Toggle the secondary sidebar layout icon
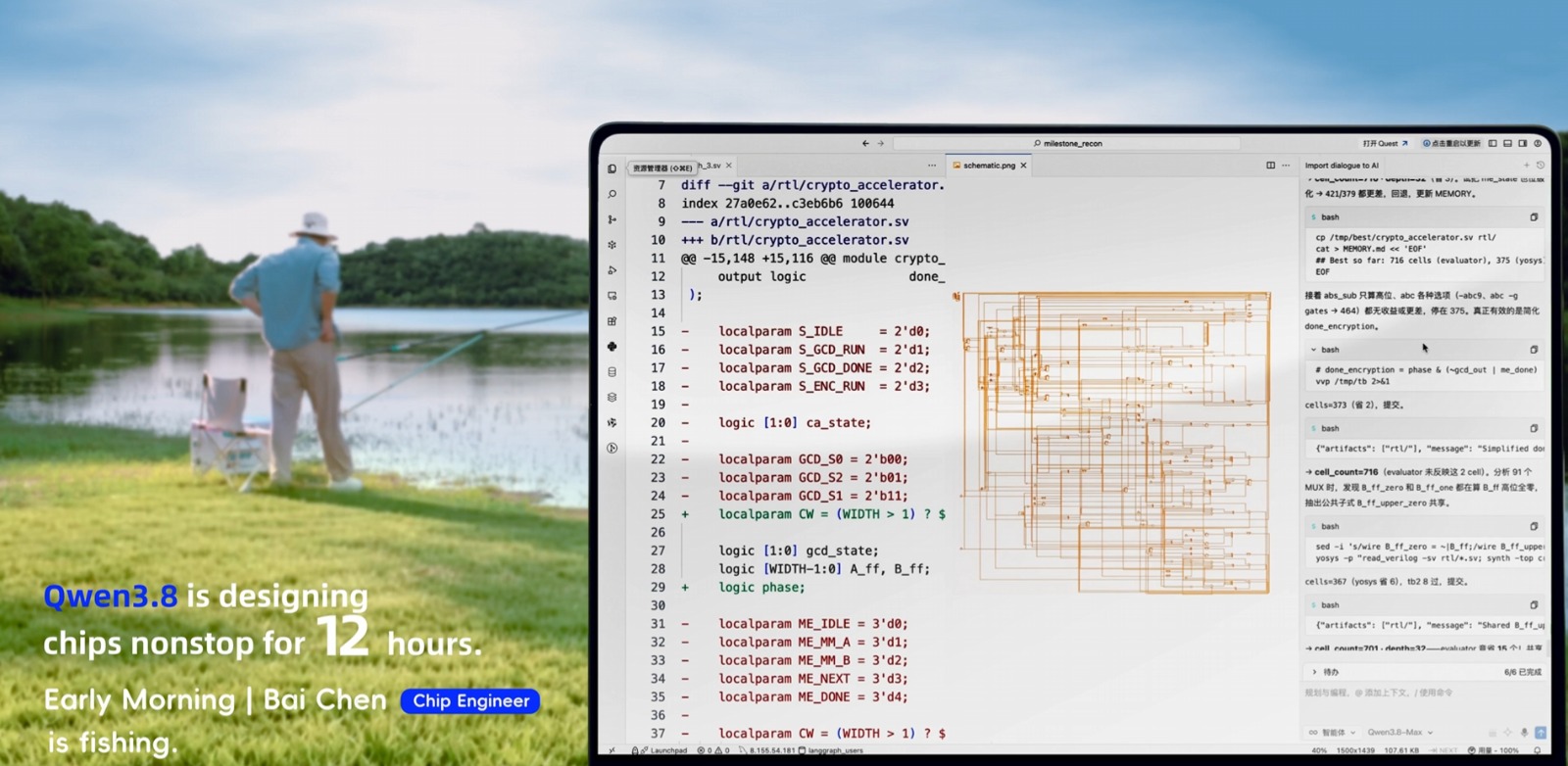 pyautogui.click(x=1523, y=143)
